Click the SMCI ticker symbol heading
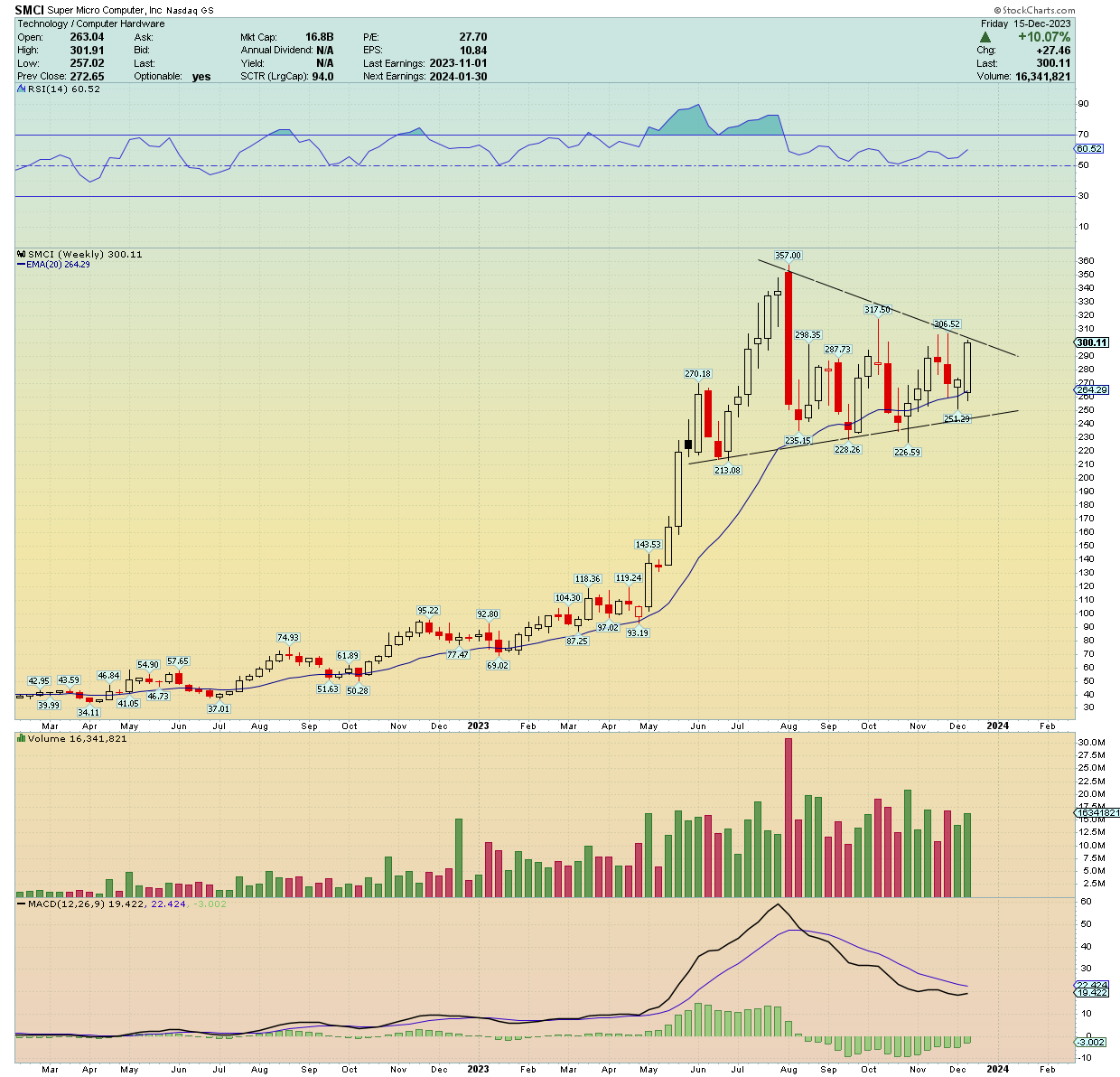The height and width of the screenshot is (1077, 1120). coord(29,10)
